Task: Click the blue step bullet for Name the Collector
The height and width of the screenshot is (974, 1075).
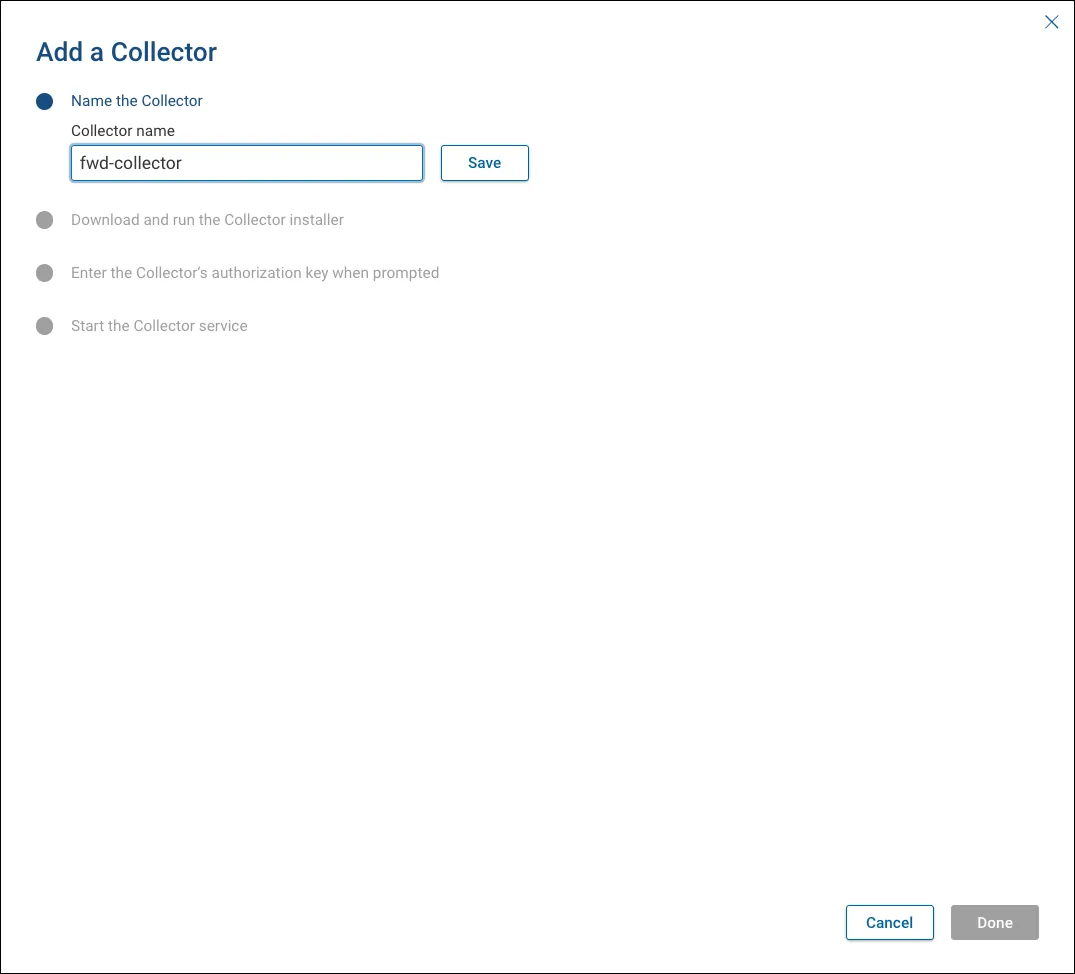Action: pos(45,101)
